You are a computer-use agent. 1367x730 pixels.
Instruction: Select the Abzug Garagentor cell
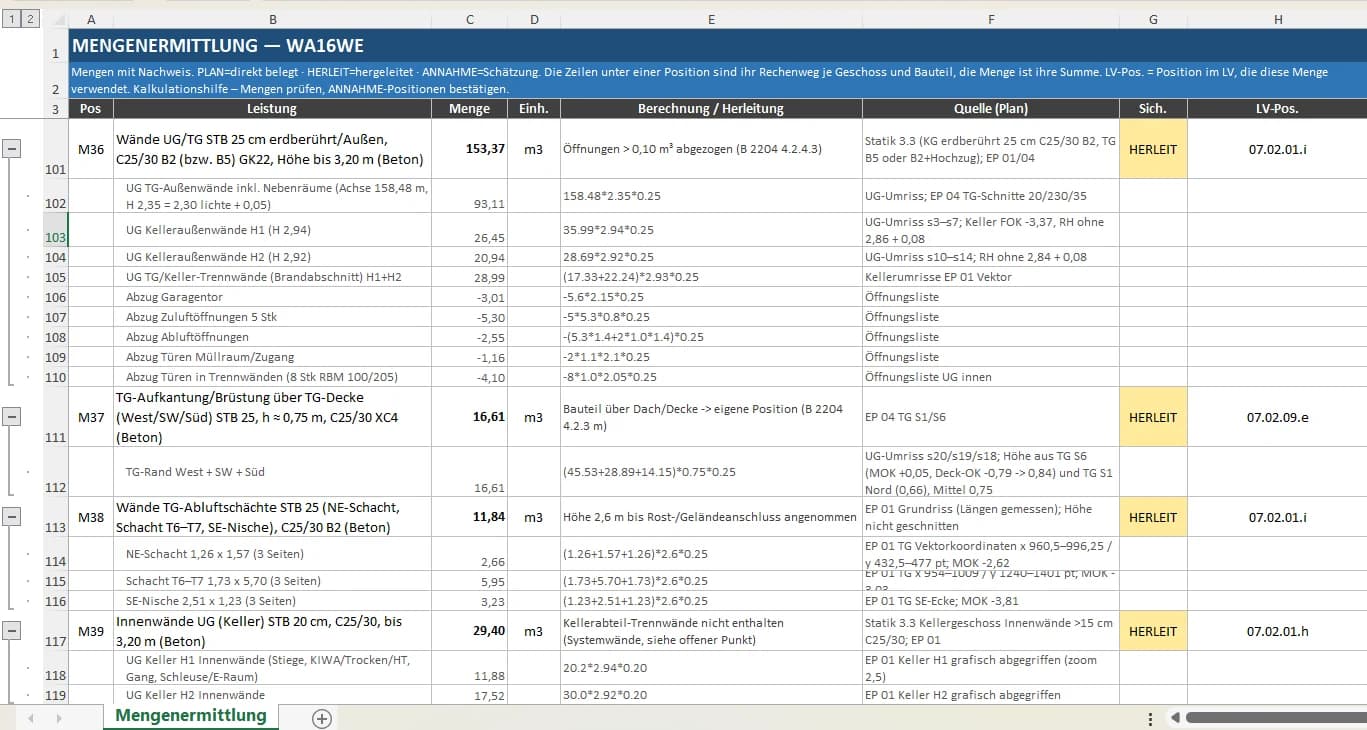tap(273, 297)
